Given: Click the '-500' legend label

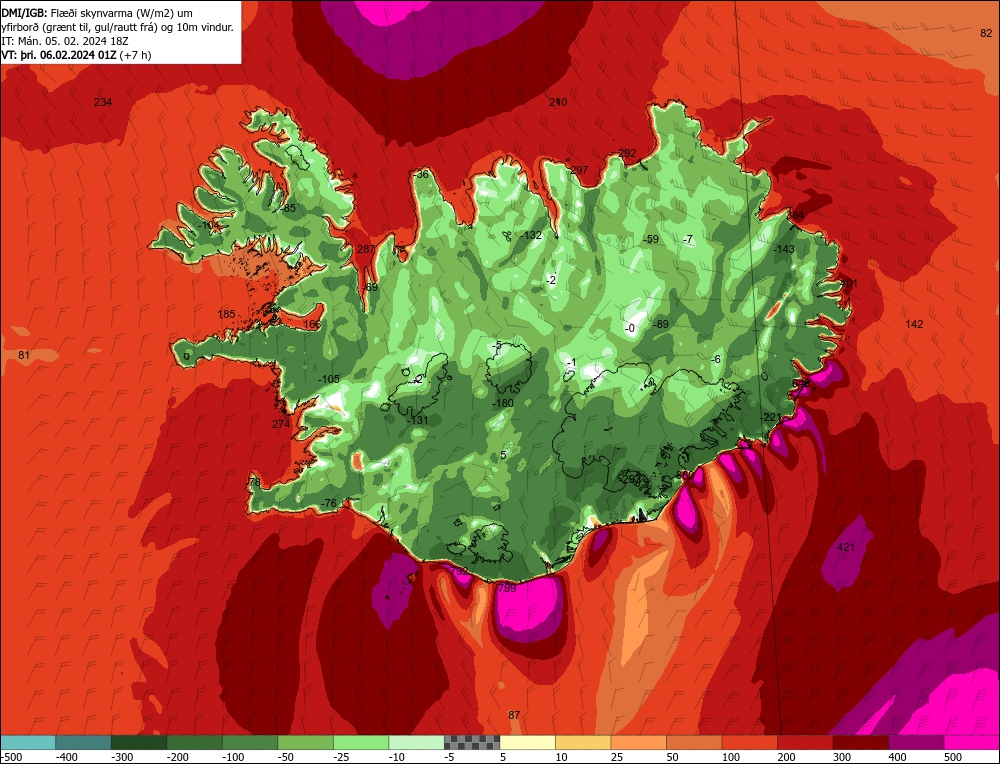Looking at the screenshot, I should (x=11, y=757).
